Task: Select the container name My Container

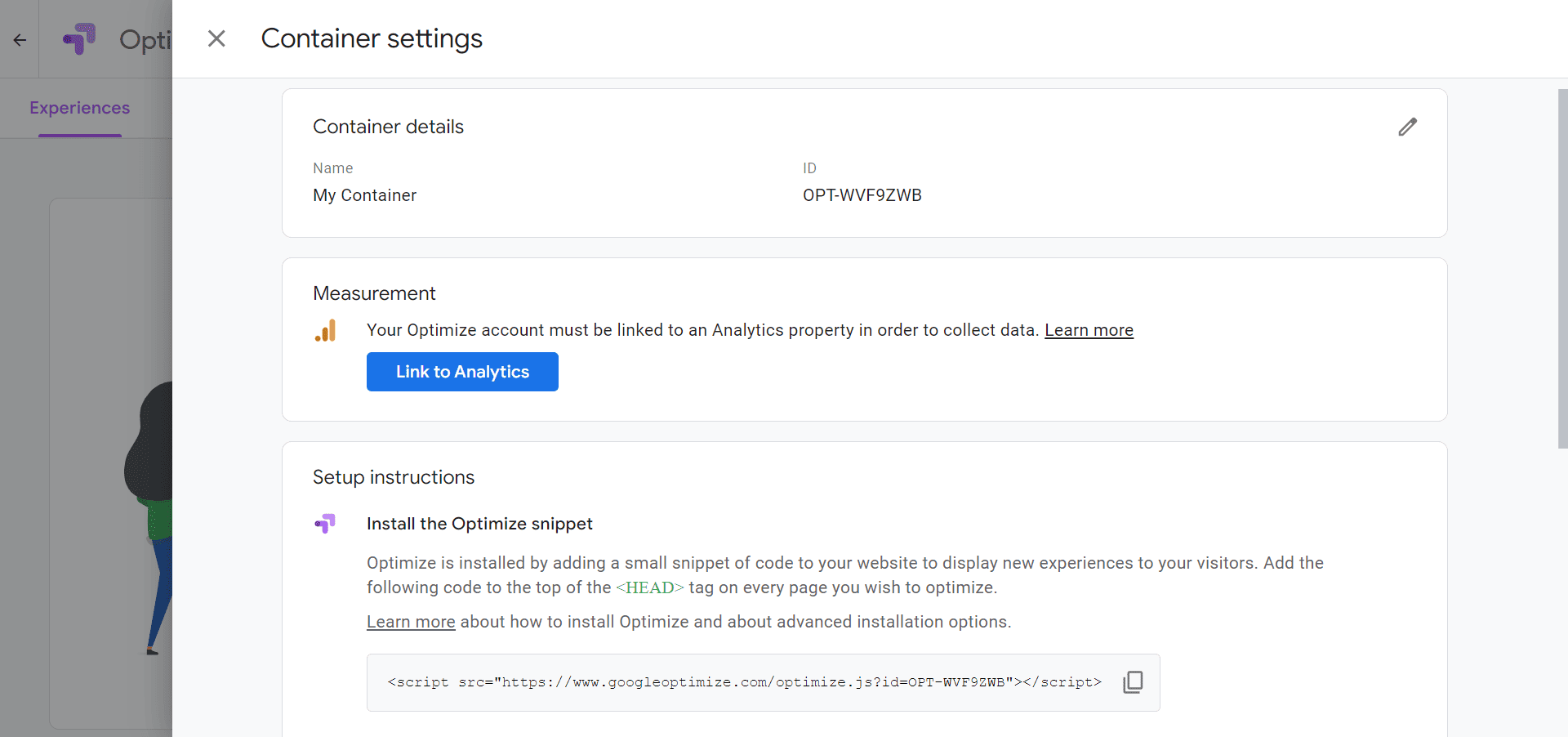Action: 364,195
